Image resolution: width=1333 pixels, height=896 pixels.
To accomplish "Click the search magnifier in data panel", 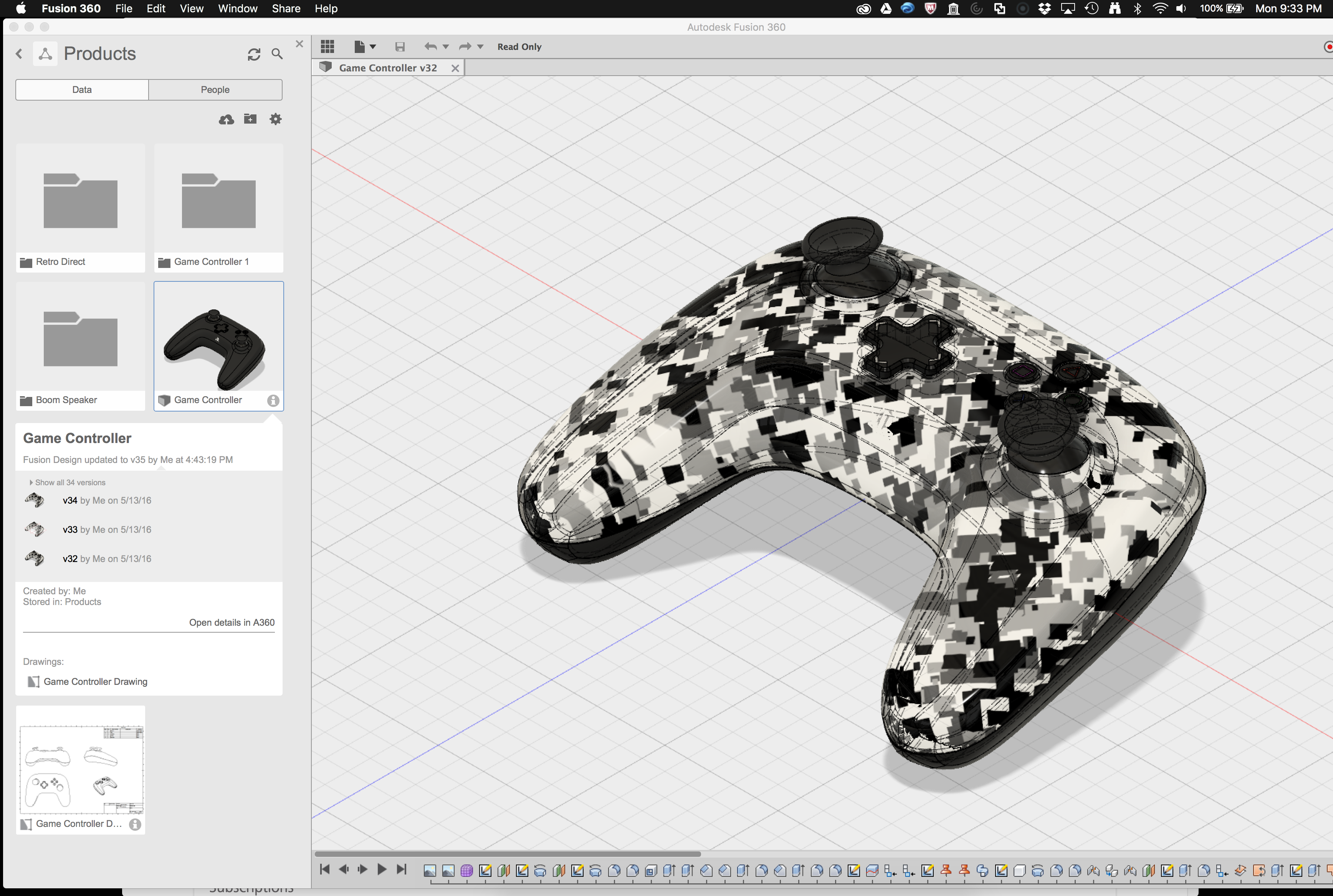I will tap(277, 54).
